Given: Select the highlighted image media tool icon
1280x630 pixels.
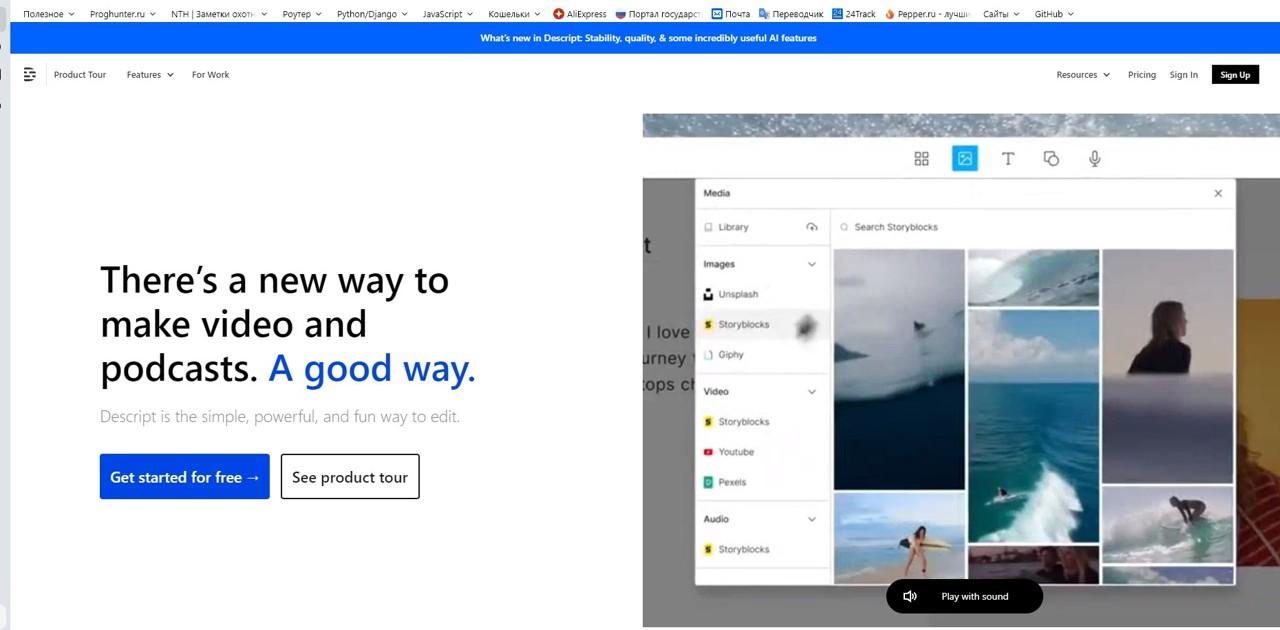Looking at the screenshot, I should tap(965, 159).
